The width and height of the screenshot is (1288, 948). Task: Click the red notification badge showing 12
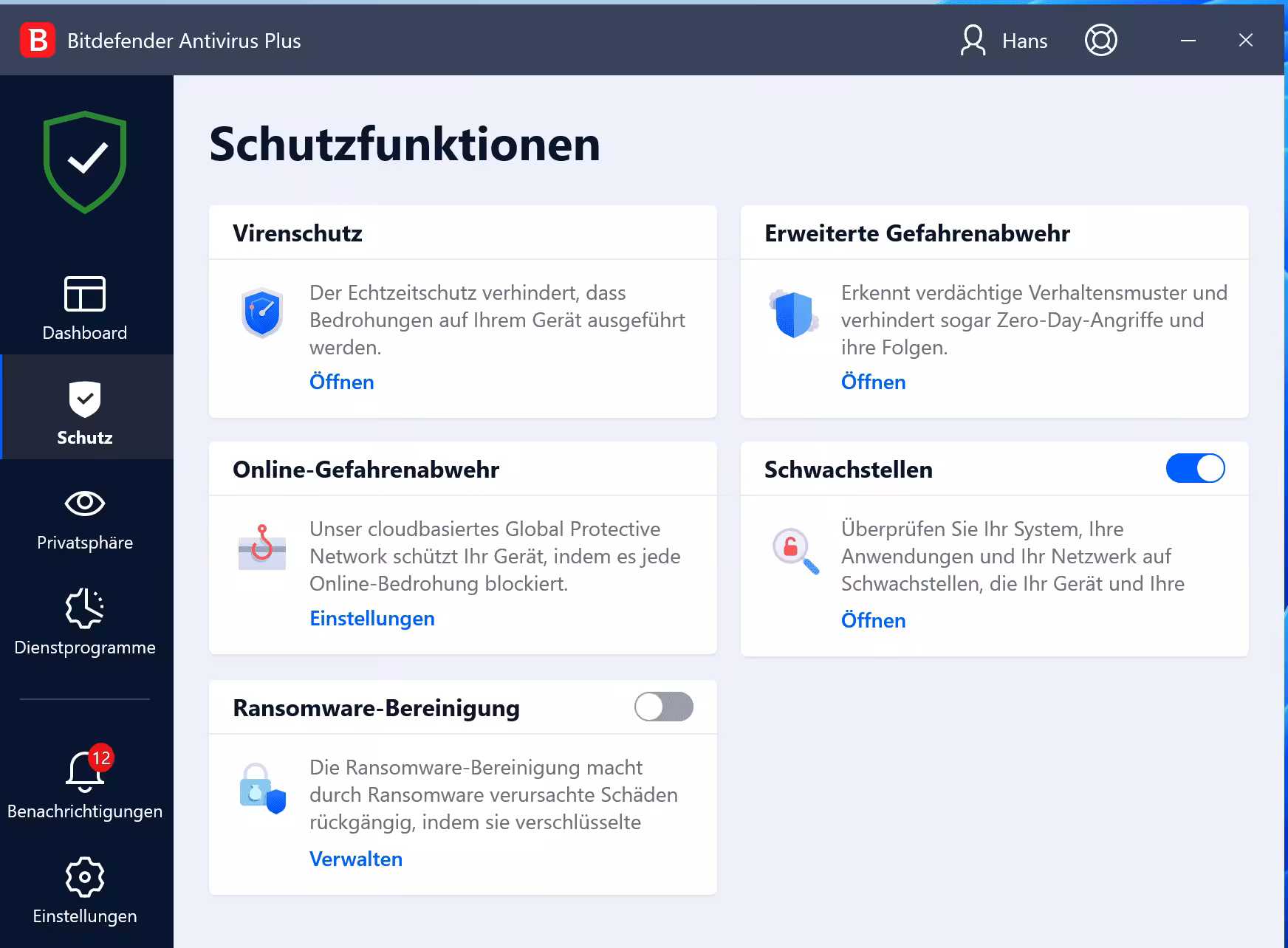[101, 757]
